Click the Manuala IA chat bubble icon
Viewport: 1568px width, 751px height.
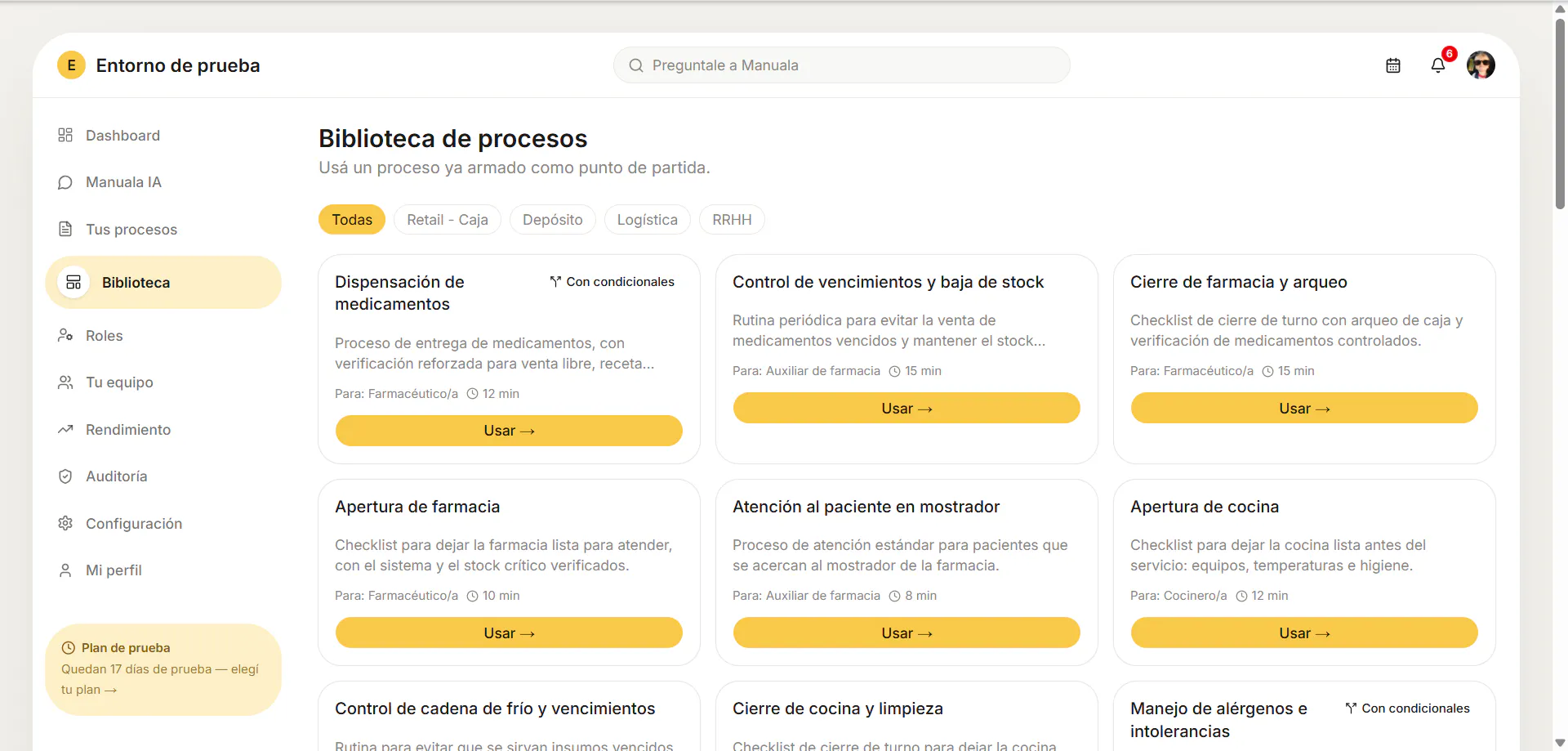click(65, 182)
